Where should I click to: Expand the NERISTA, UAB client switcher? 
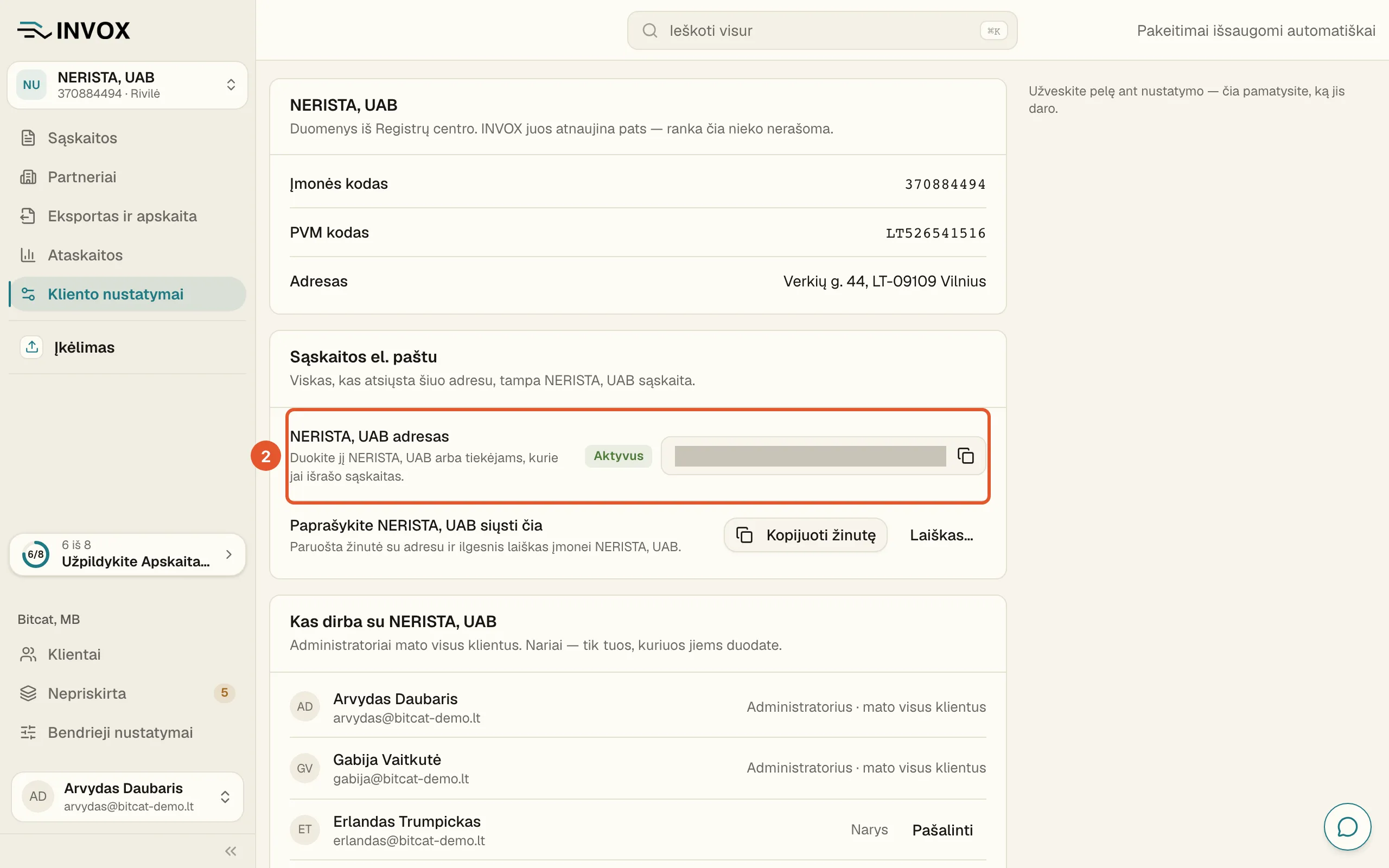(128, 85)
